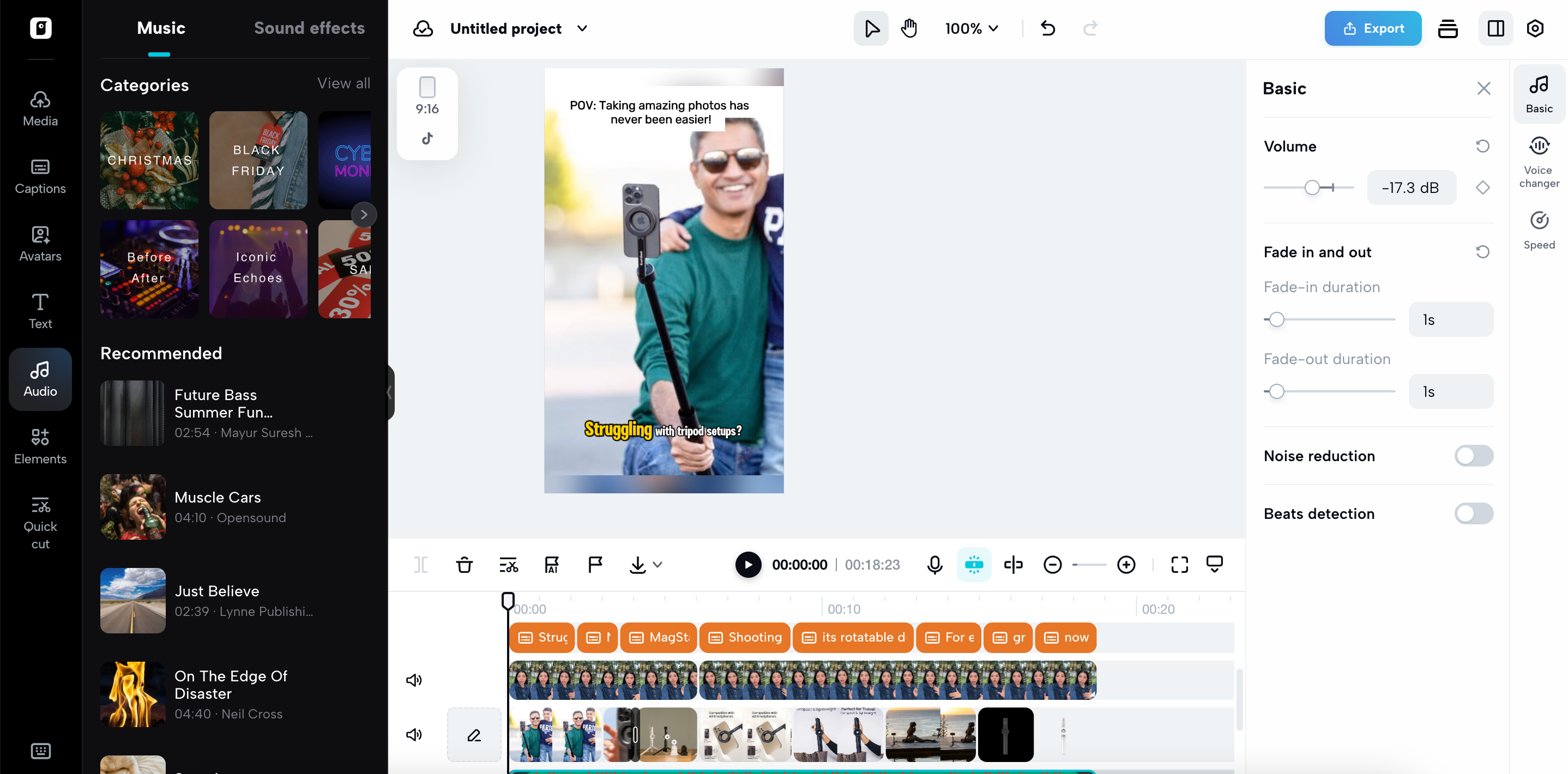Open the settings hexagon icon
1568x774 pixels.
point(1535,28)
